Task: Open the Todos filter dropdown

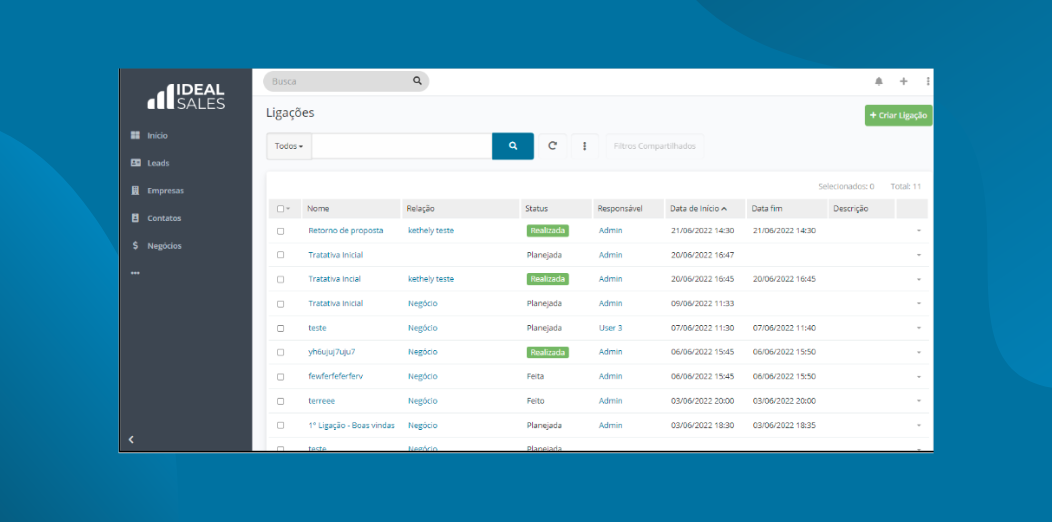Action: (x=289, y=146)
